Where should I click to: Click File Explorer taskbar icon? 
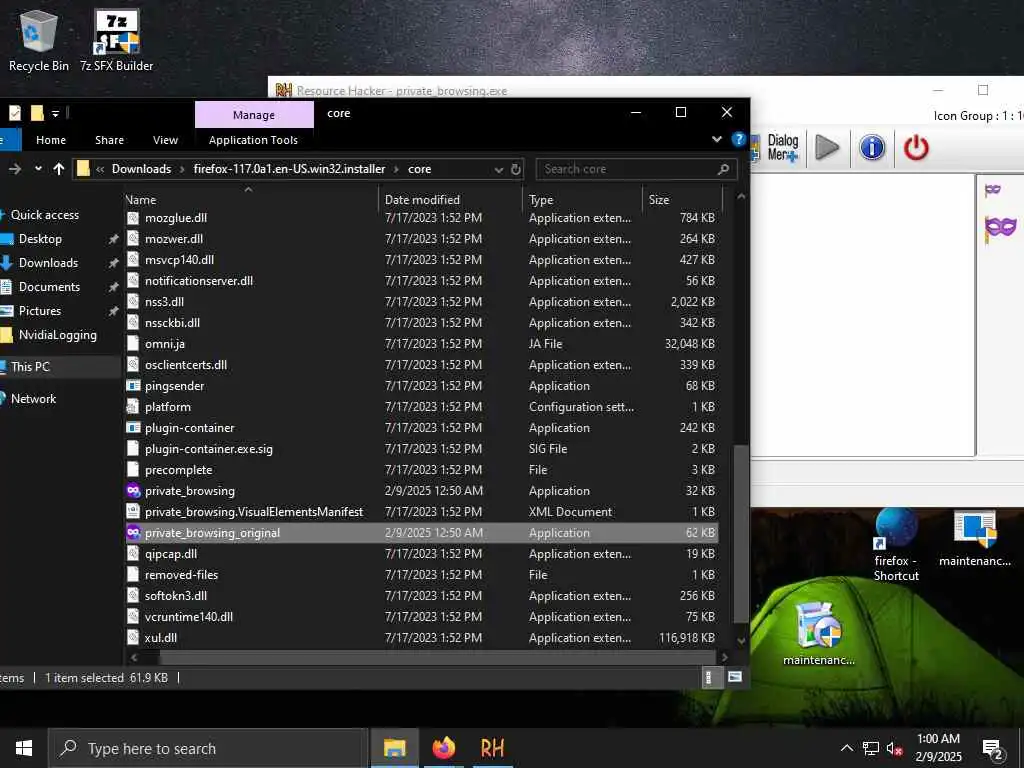tap(394, 748)
